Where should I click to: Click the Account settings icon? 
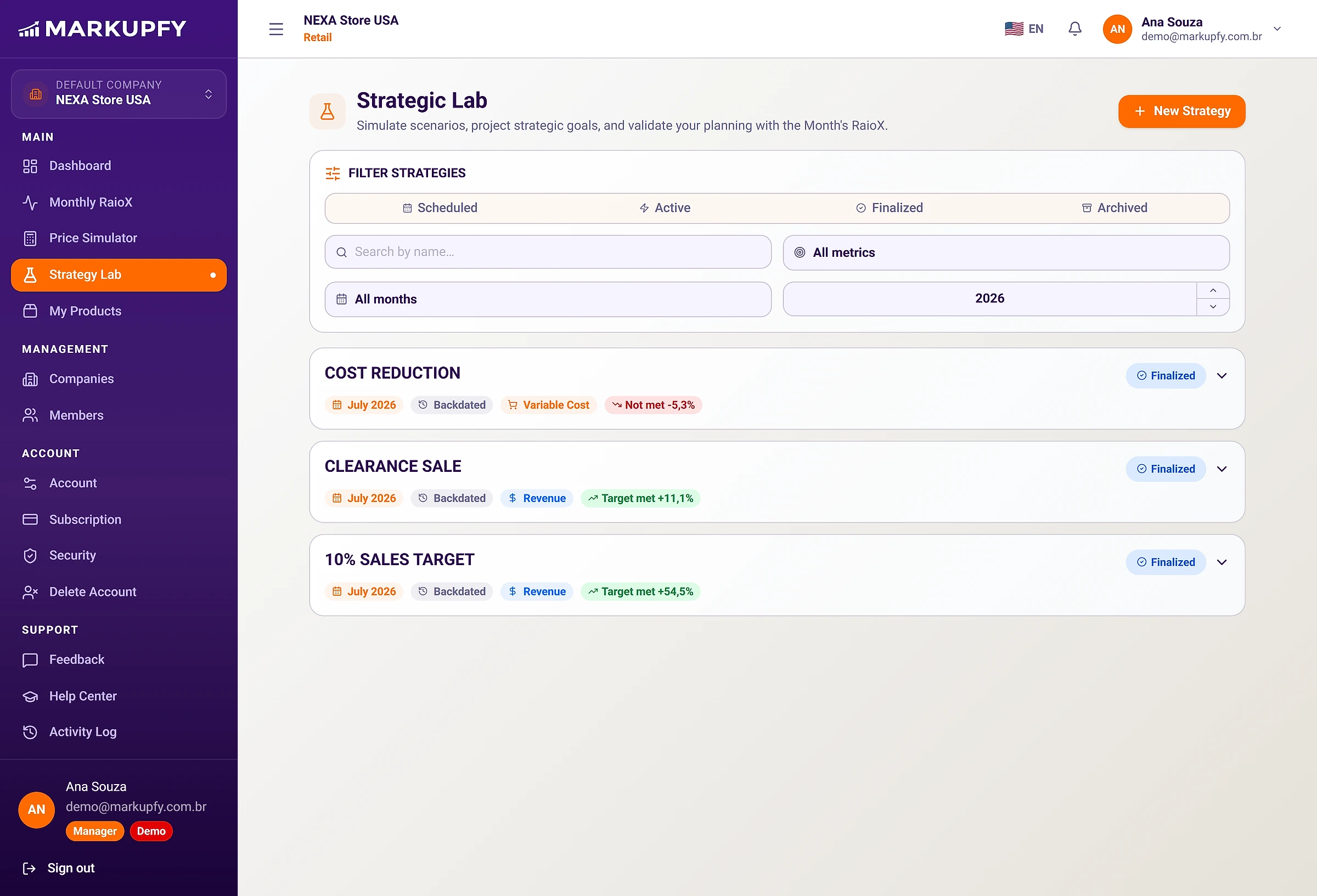click(30, 483)
